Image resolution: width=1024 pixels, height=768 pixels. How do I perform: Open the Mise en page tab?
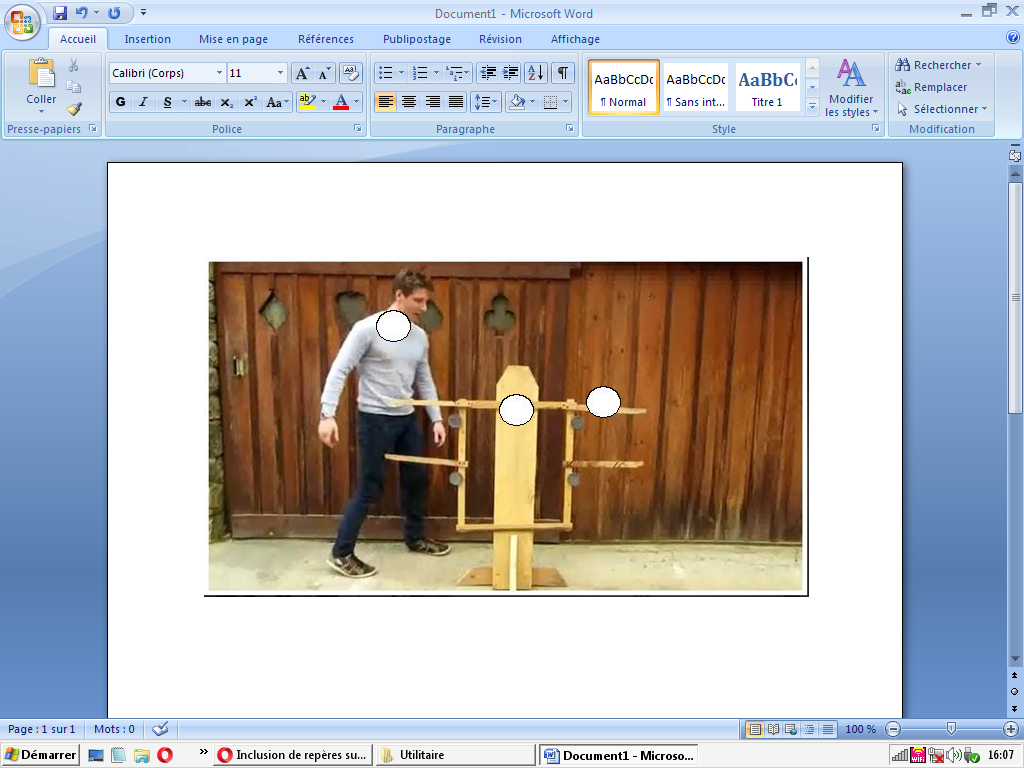[x=233, y=39]
